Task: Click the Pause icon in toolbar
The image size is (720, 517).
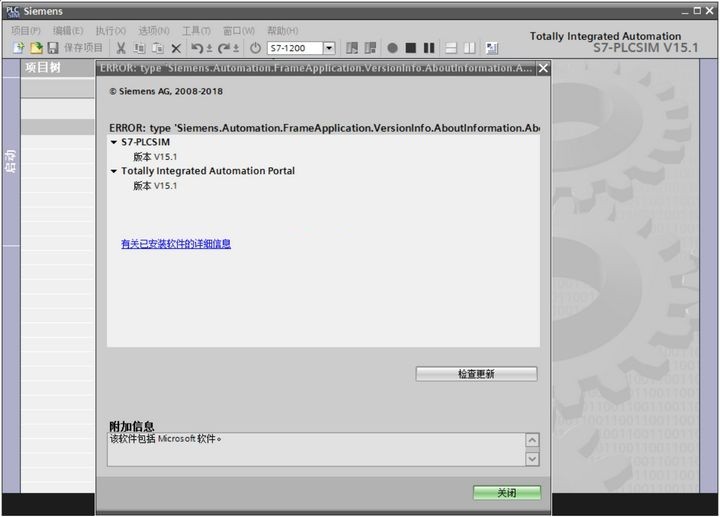Action: coord(429,48)
